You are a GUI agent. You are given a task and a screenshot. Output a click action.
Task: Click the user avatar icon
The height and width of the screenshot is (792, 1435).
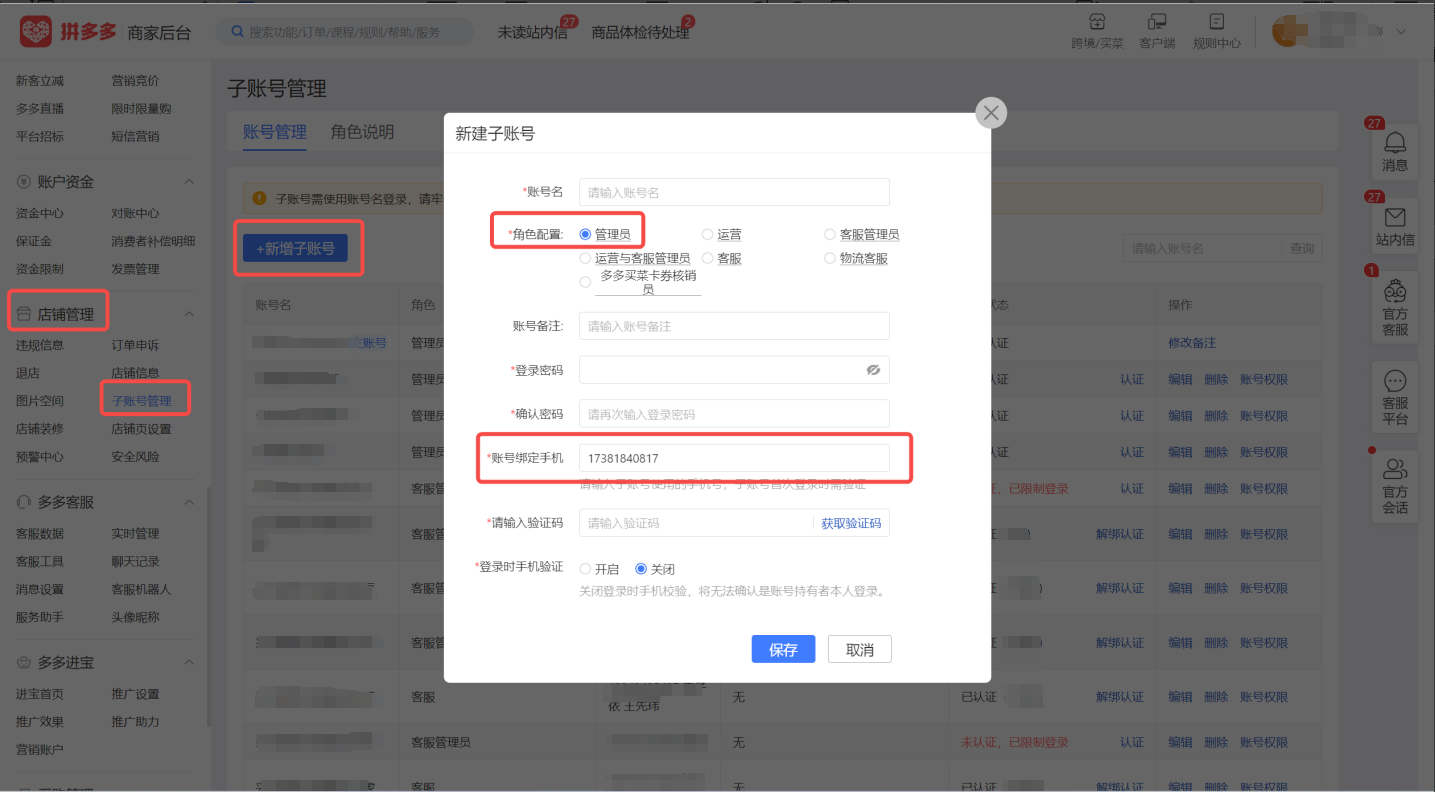click(1287, 31)
